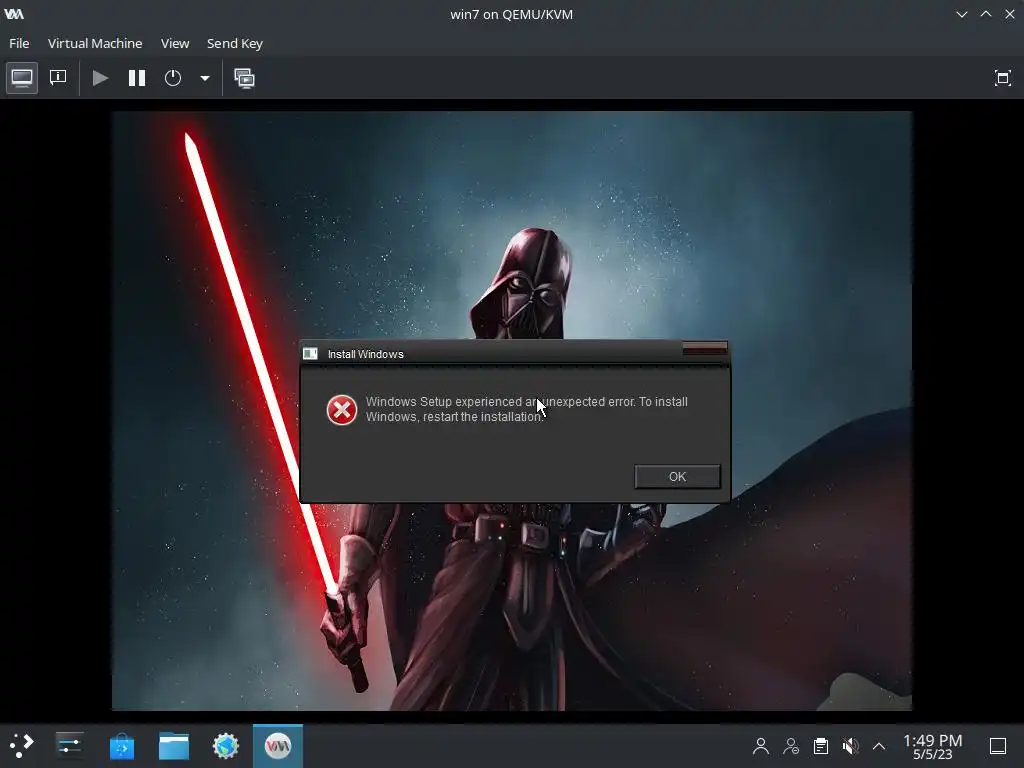The width and height of the screenshot is (1024, 768).
Task: Expand the hidden system tray icons
Action: click(879, 746)
